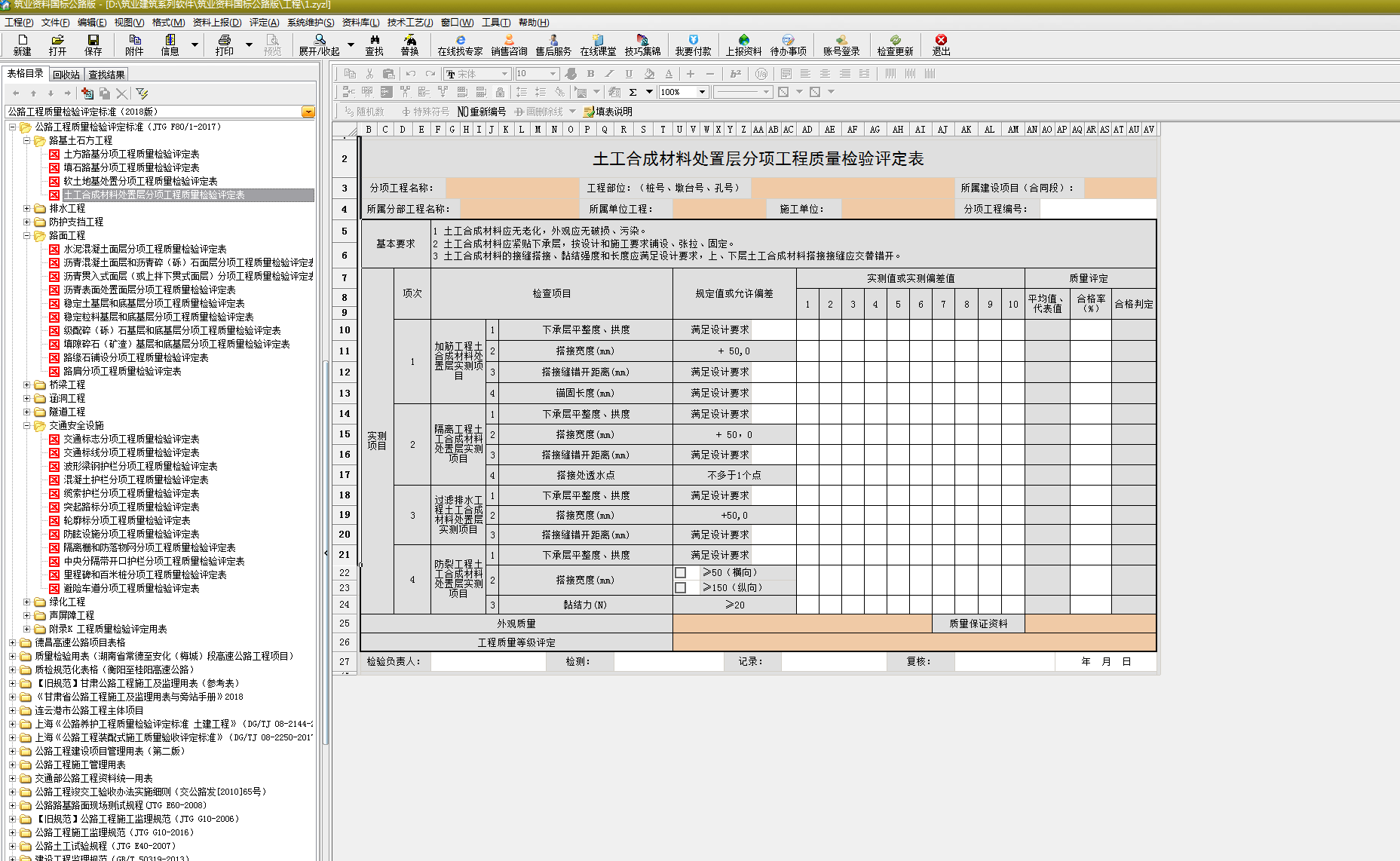Click the red 退出 exit icon
Screen dimensions: 1400x861
pyautogui.click(x=941, y=44)
